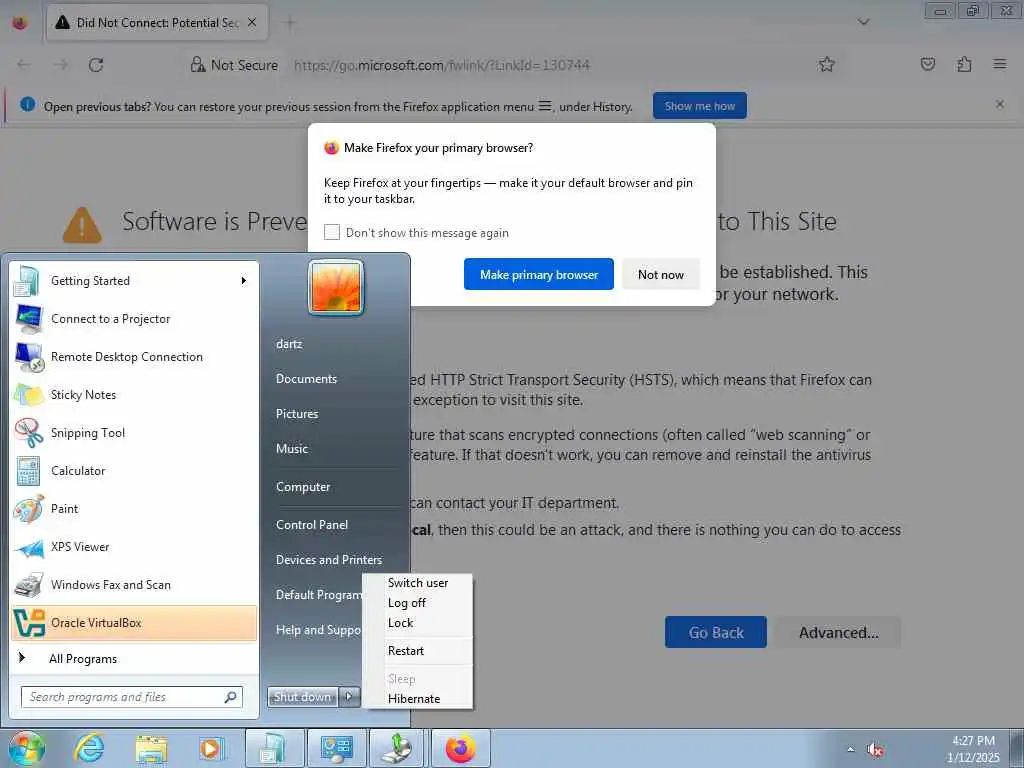Open the Pocket save icon in toolbar
The image size is (1024, 768).
click(x=928, y=64)
